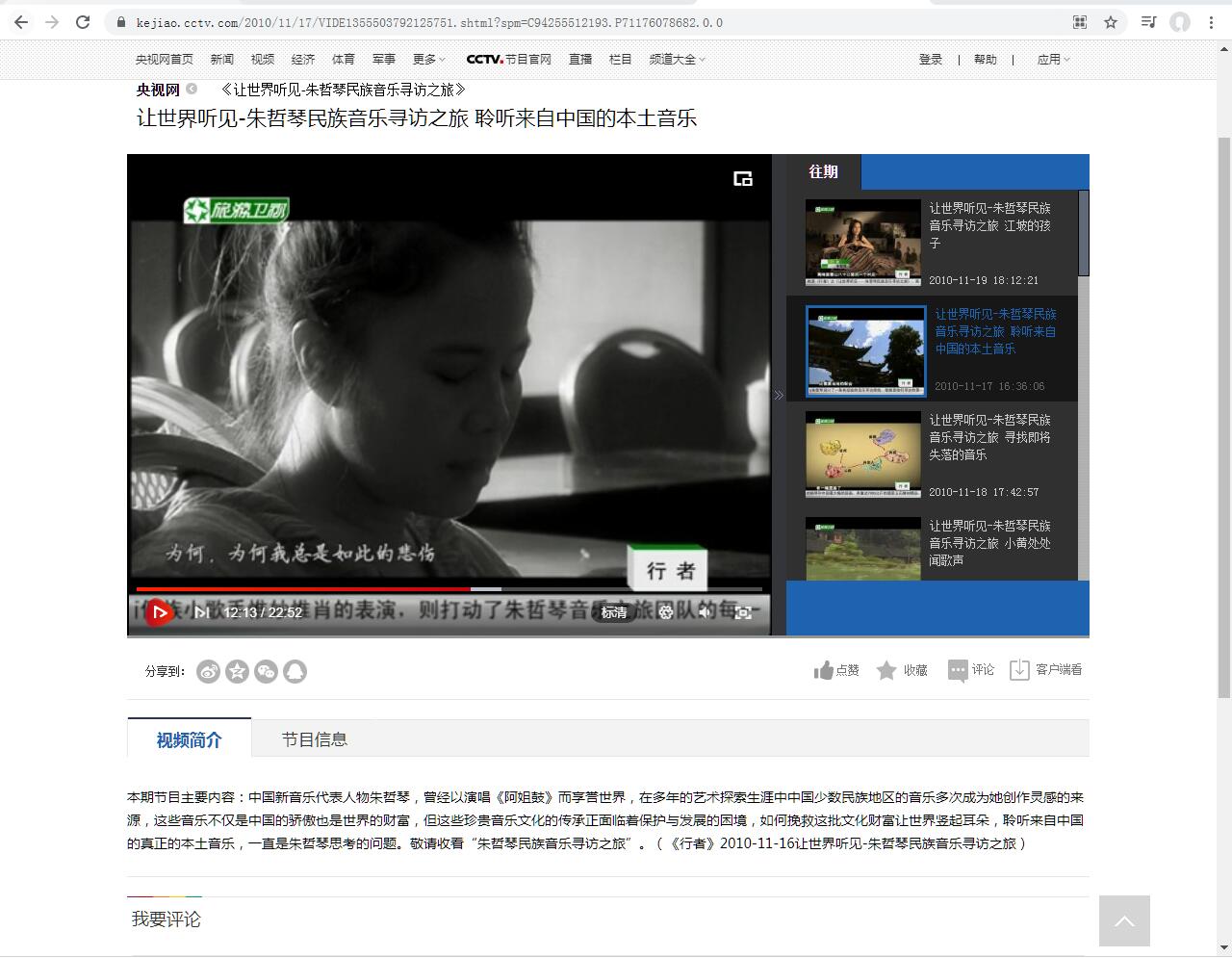Enter fullscreen mode in the video player
This screenshot has height=958, width=1232.
coord(743,612)
